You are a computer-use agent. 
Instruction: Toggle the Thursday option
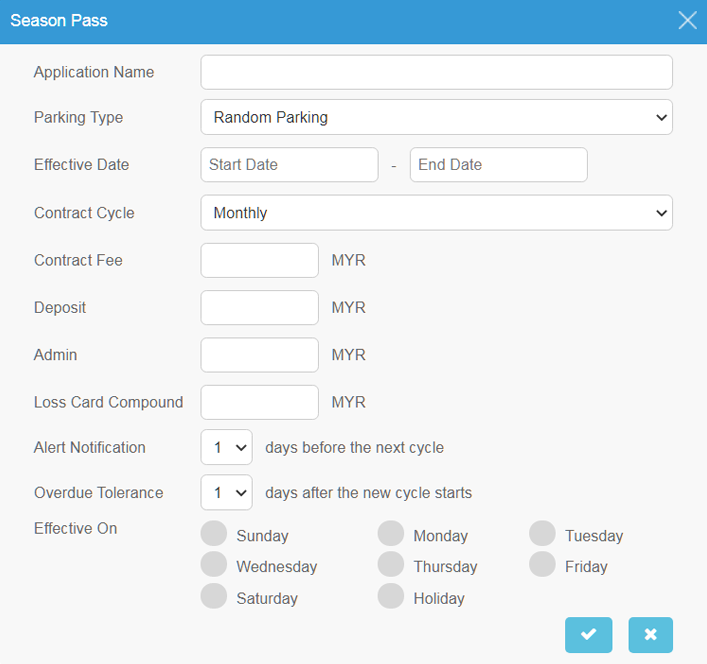(x=391, y=564)
